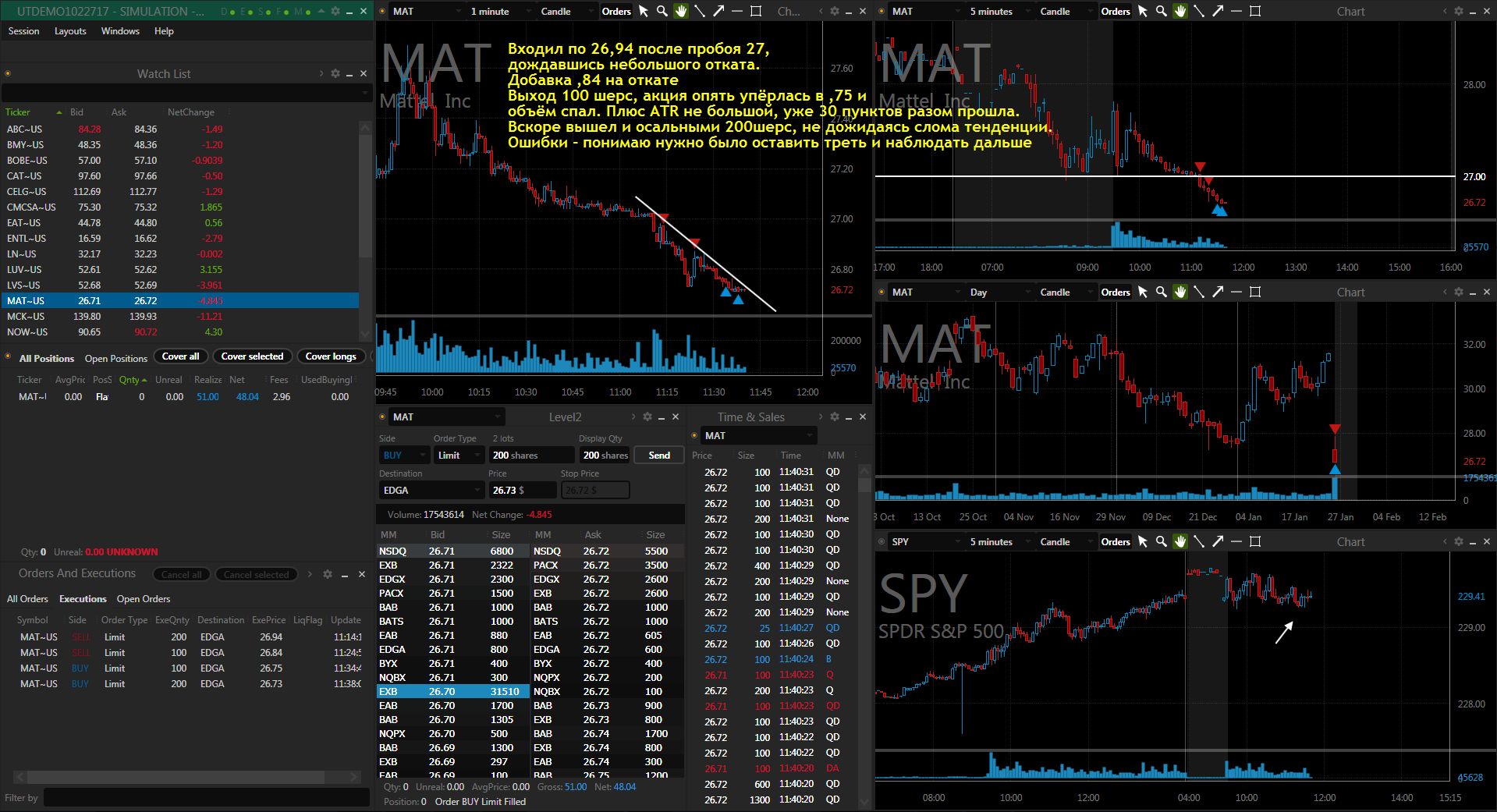Click the Cover selected button
The height and width of the screenshot is (812, 1497).
tap(252, 356)
